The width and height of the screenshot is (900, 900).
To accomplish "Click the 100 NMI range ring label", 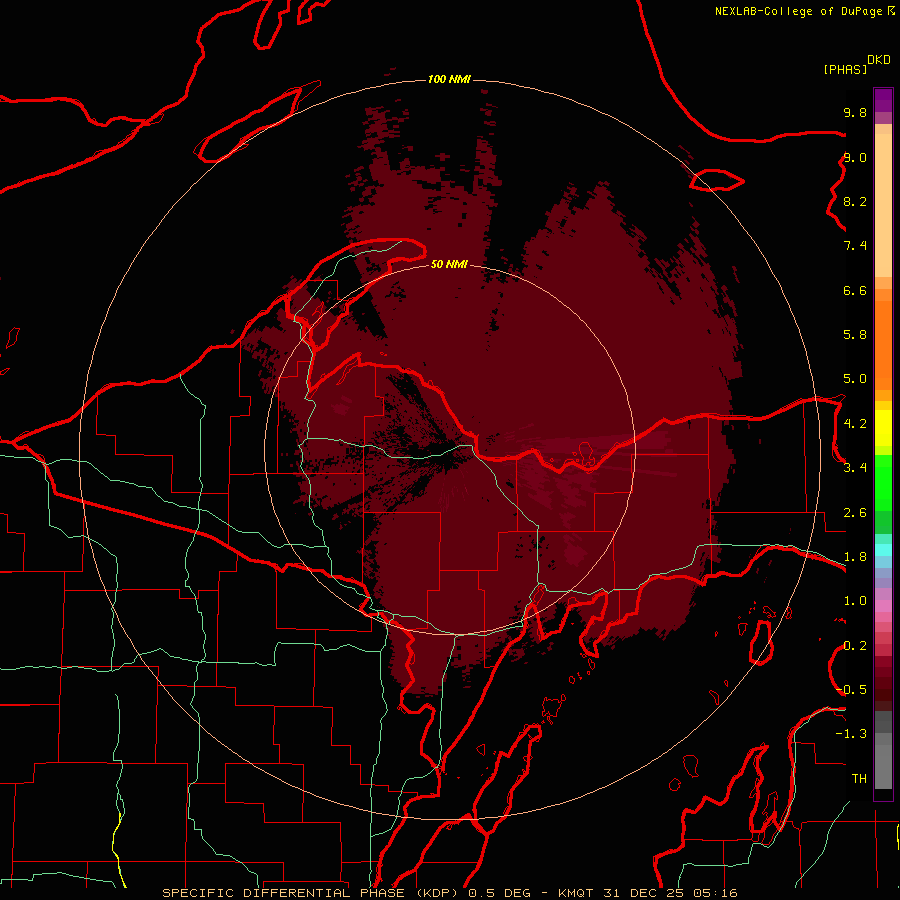I will point(449,79).
